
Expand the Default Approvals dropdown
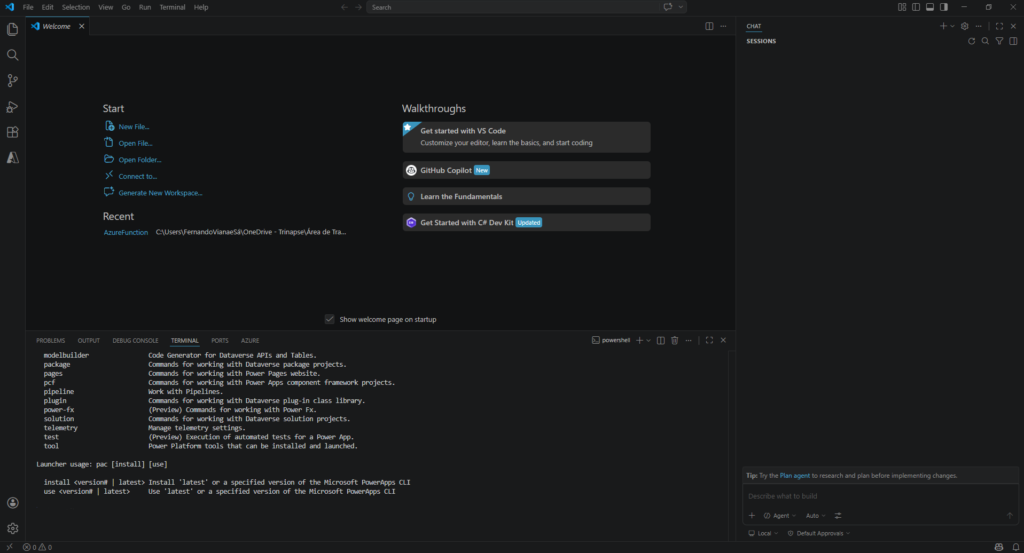pos(818,533)
